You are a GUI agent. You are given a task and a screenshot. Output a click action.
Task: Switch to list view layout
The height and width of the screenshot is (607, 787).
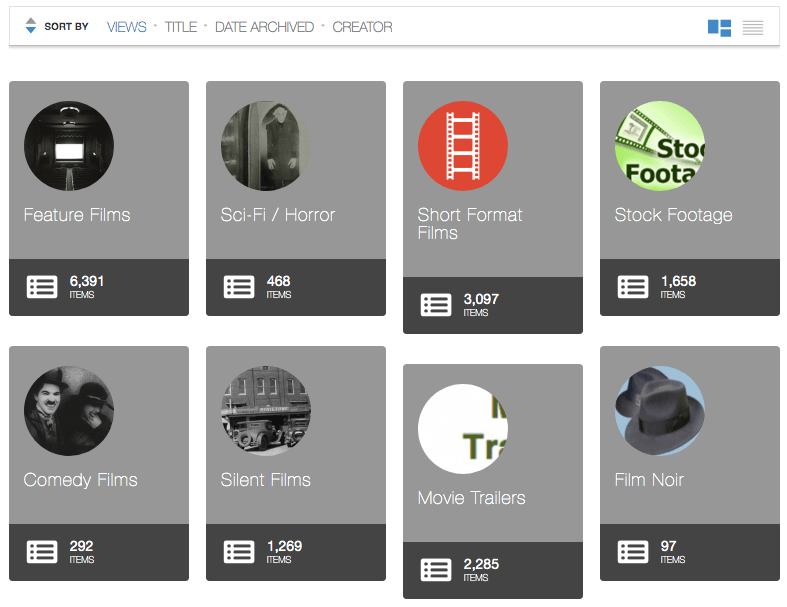coord(753,28)
